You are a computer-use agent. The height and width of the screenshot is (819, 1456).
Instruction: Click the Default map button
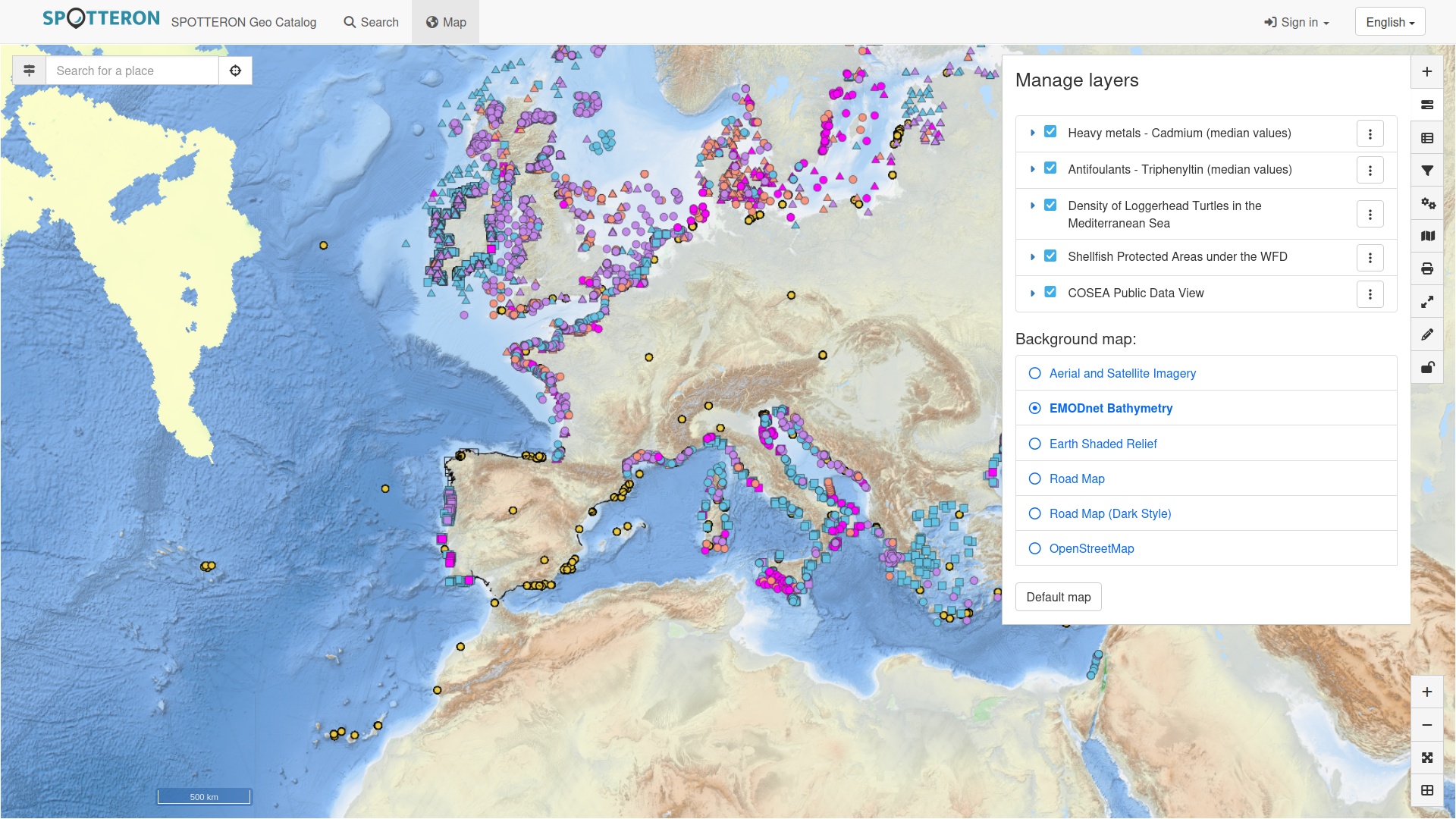[x=1059, y=597]
